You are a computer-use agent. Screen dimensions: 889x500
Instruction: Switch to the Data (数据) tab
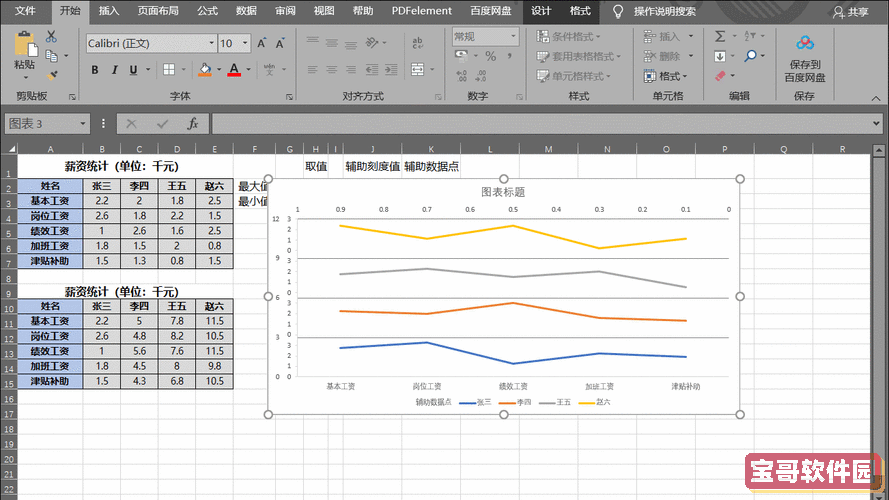click(246, 11)
